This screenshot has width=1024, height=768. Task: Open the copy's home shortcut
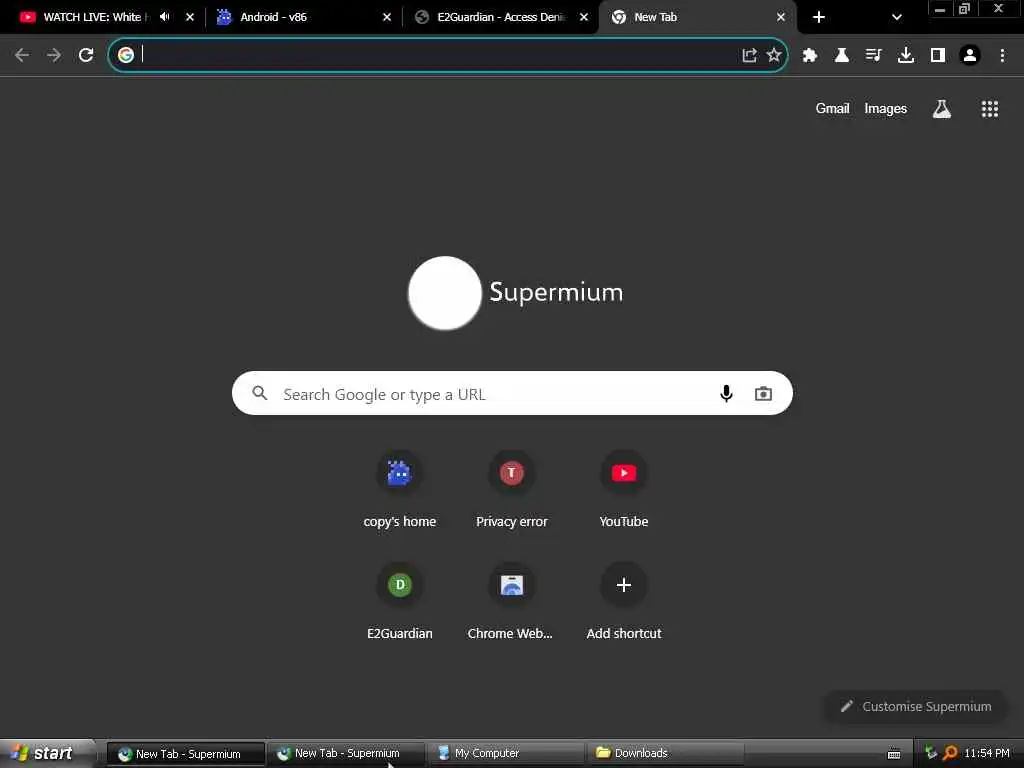tap(400, 490)
